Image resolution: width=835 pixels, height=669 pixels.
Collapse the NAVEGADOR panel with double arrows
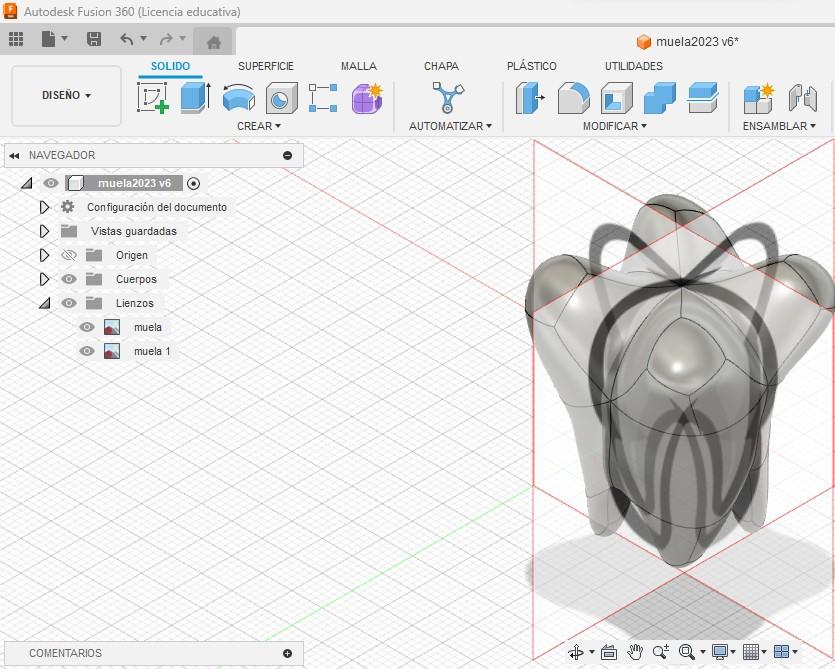click(14, 156)
